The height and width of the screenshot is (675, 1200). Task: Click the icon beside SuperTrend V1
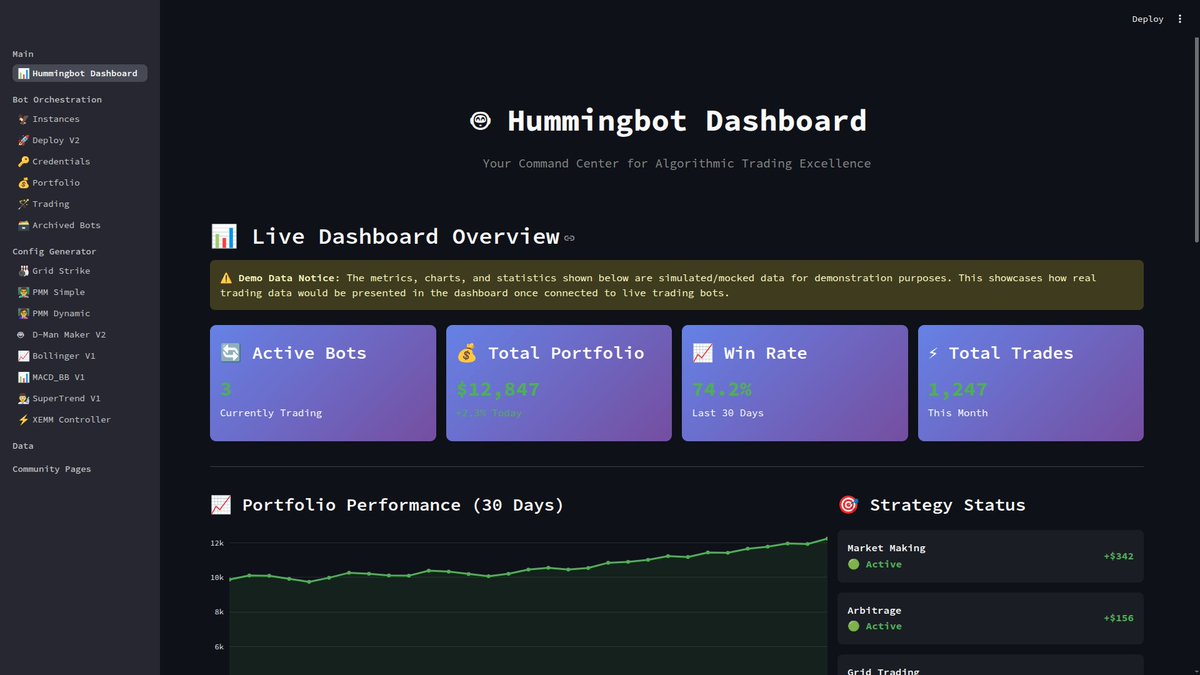coord(23,398)
